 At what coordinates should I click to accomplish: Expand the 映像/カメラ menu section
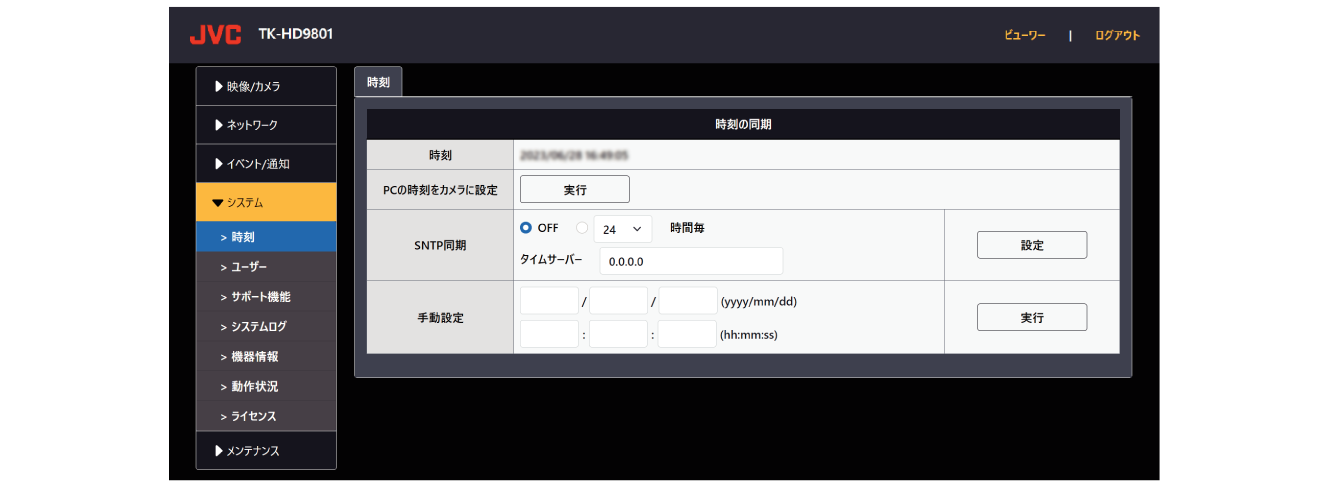pyautogui.click(x=266, y=86)
